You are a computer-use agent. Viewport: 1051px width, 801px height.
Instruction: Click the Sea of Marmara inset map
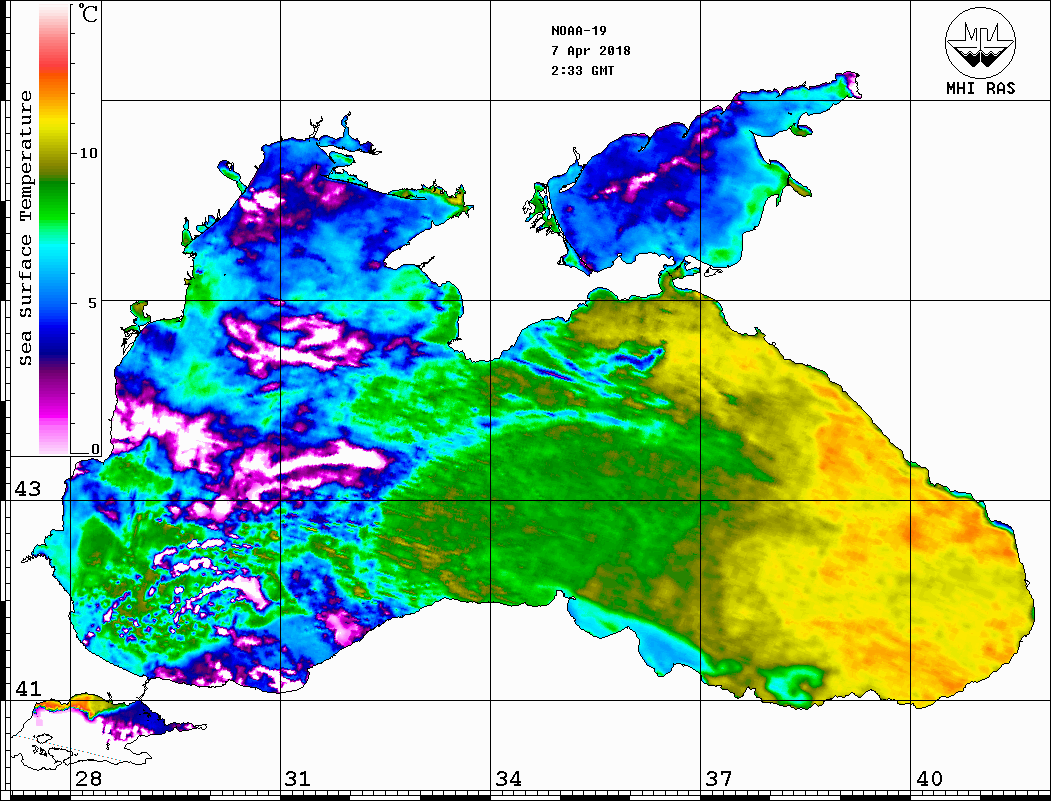coord(107,732)
